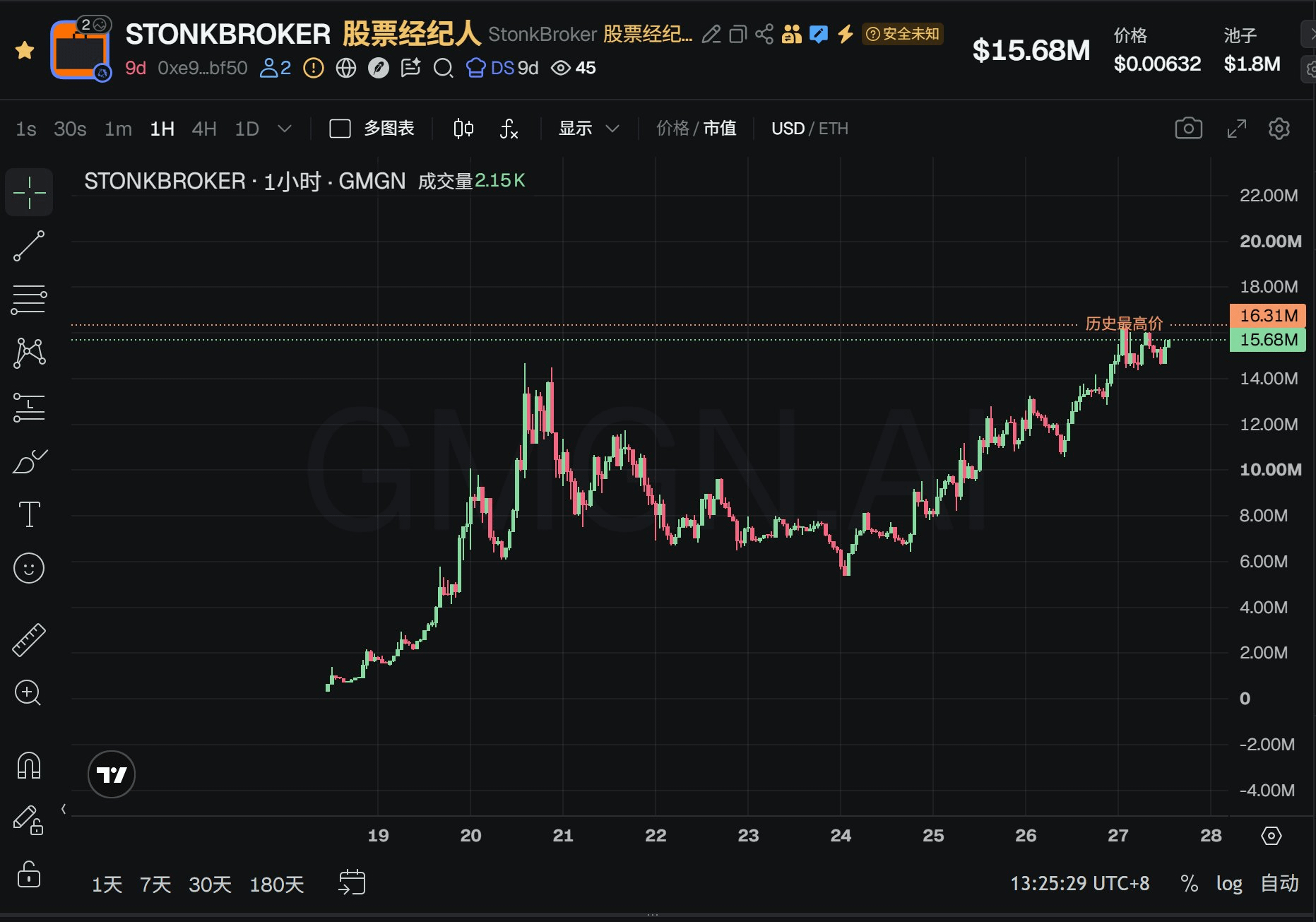Open the chat note sparkle icon

(410, 68)
